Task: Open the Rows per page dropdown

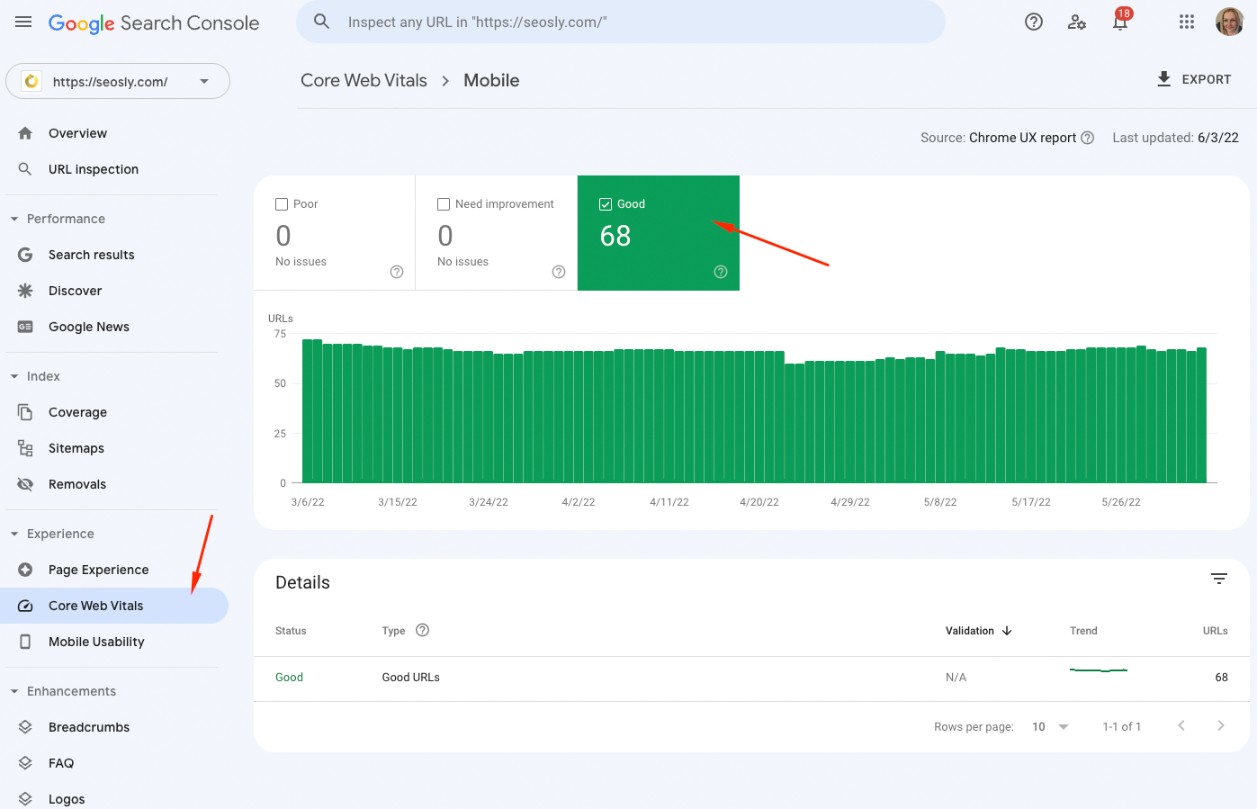Action: pyautogui.click(x=1050, y=727)
